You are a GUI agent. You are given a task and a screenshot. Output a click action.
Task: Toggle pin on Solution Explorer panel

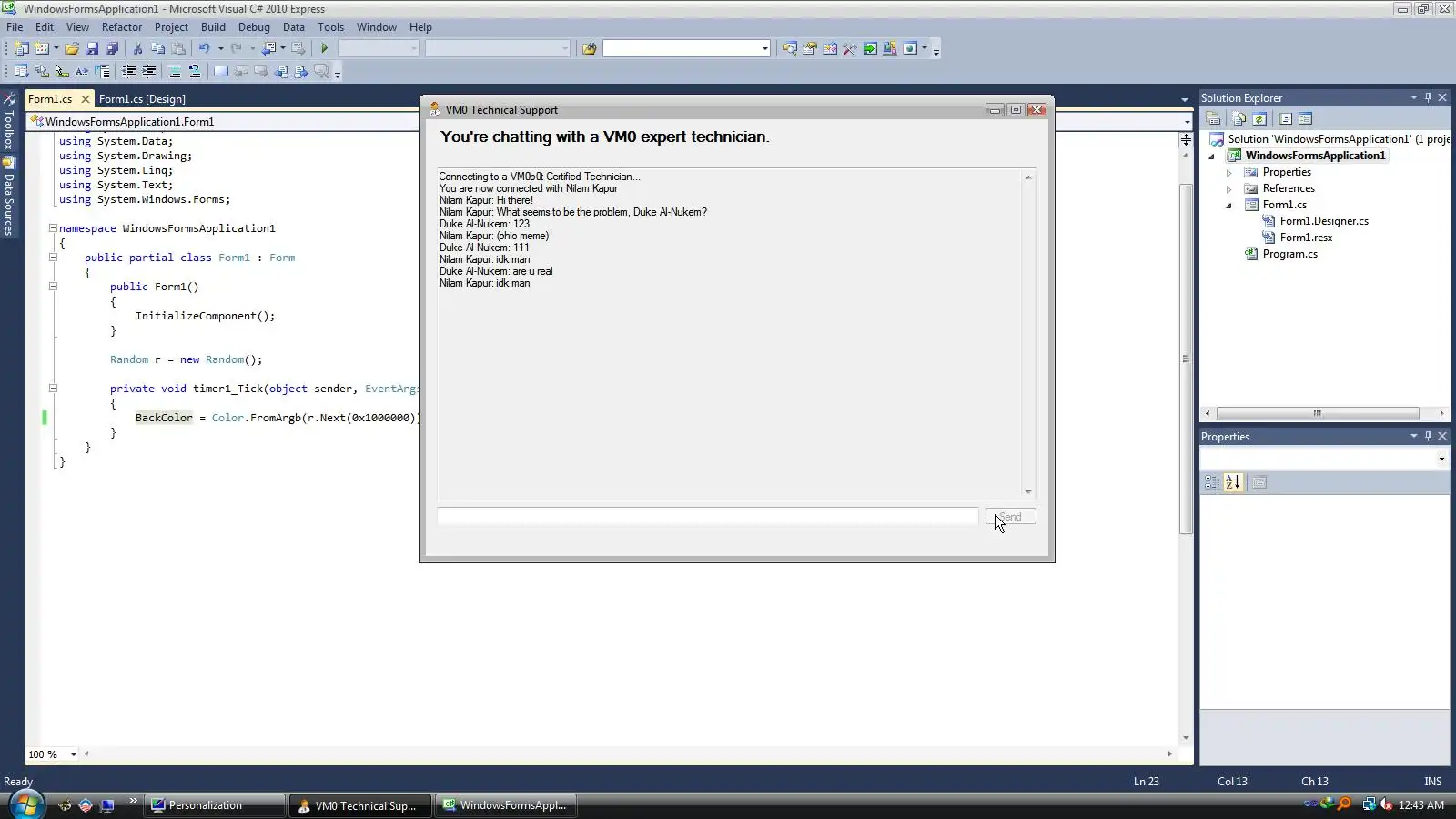[1428, 97]
